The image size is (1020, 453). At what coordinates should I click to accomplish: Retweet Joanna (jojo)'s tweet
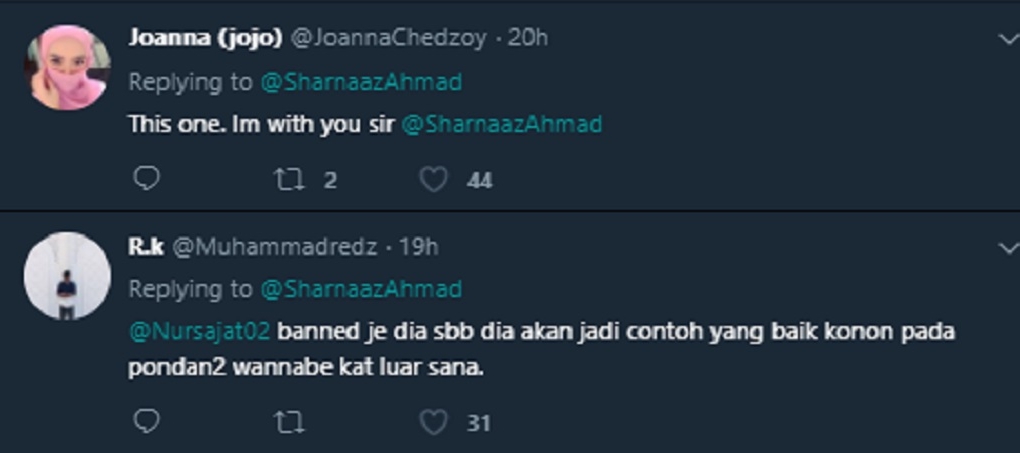[x=289, y=179]
